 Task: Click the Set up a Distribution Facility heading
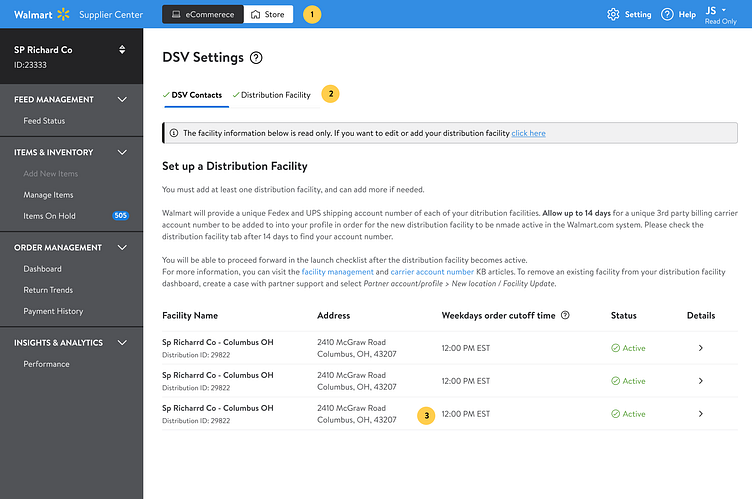pos(235,166)
